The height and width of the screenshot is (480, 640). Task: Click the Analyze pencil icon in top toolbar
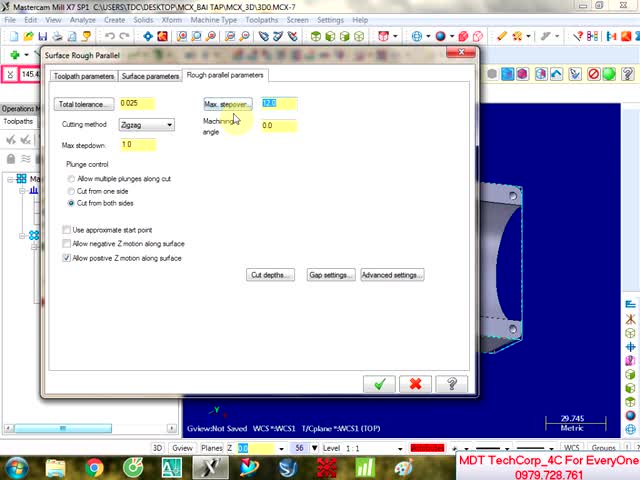tap(502, 36)
